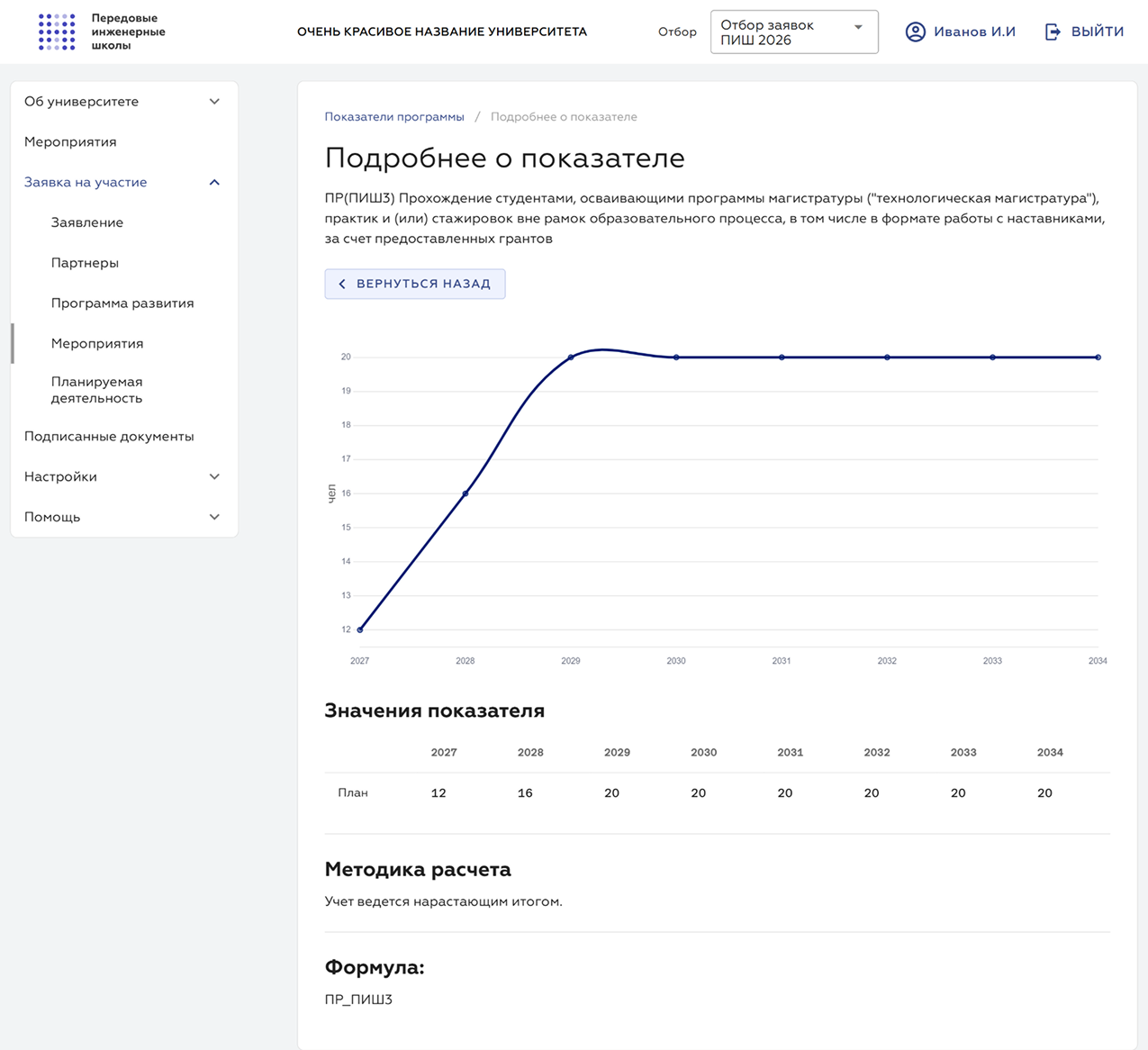Click the back arrow in ВЕРНУТЬСЯ НАЗАД
The width and height of the screenshot is (1148, 1050).
[x=342, y=284]
